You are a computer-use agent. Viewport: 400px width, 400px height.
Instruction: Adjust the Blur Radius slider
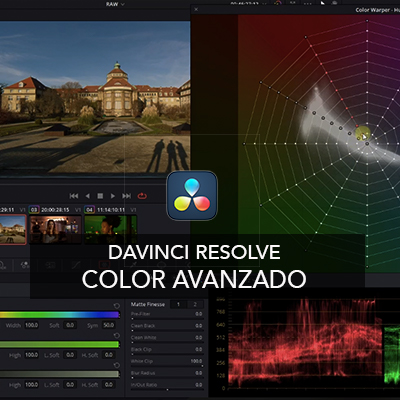(167, 378)
